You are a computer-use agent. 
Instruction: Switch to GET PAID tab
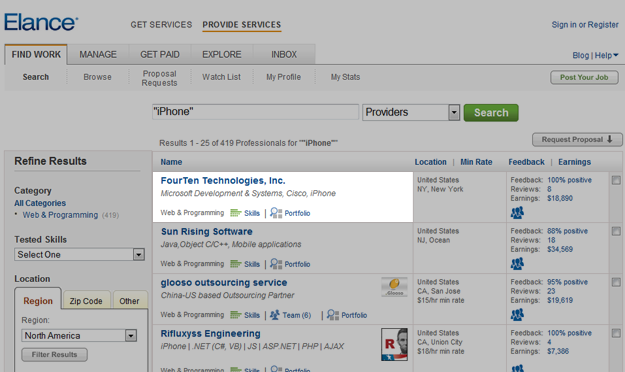160,55
